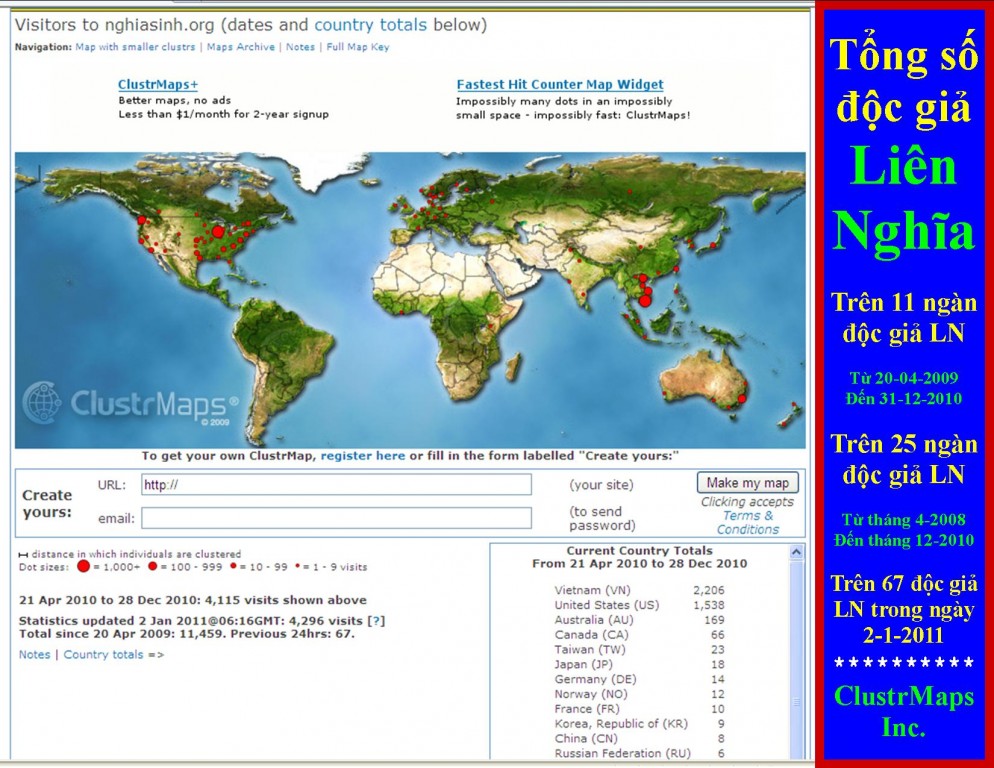The height and width of the screenshot is (768, 994).
Task: Click the large red dot over Vietnam
Action: coord(645,300)
